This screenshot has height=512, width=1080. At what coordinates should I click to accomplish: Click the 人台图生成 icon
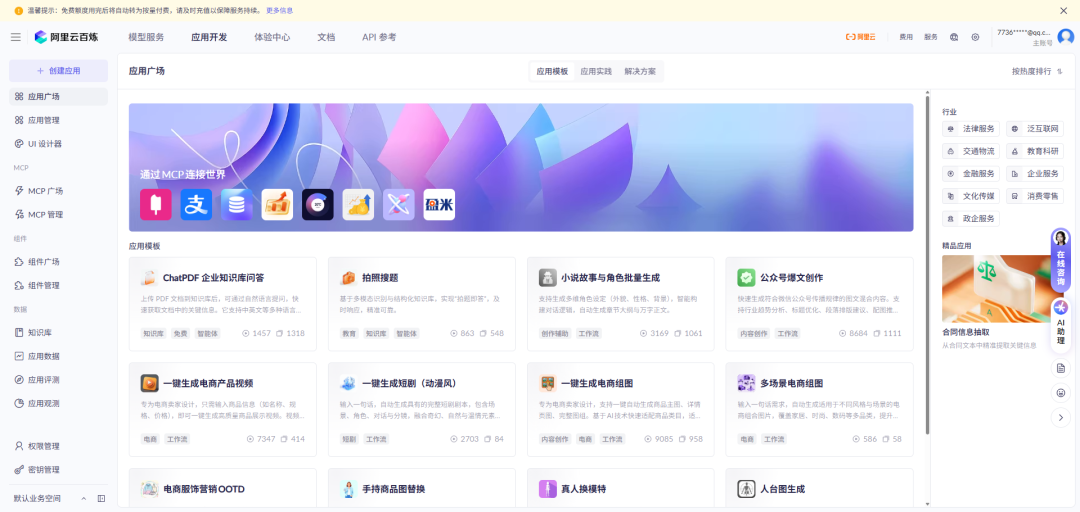(746, 489)
